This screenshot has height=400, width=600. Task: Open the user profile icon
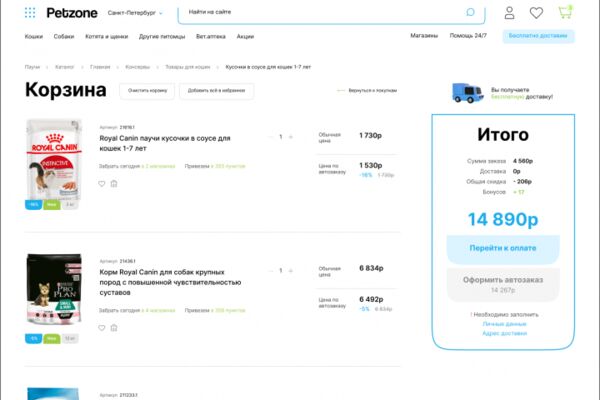[x=509, y=13]
